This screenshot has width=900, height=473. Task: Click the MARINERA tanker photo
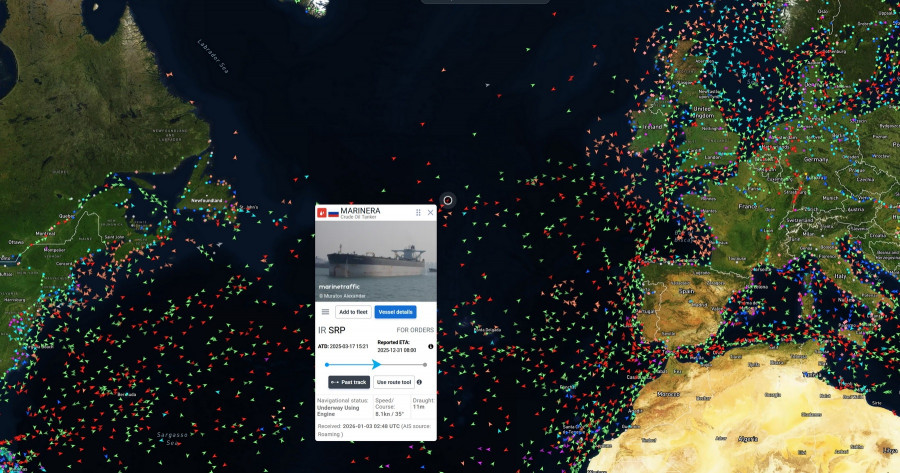click(x=376, y=260)
